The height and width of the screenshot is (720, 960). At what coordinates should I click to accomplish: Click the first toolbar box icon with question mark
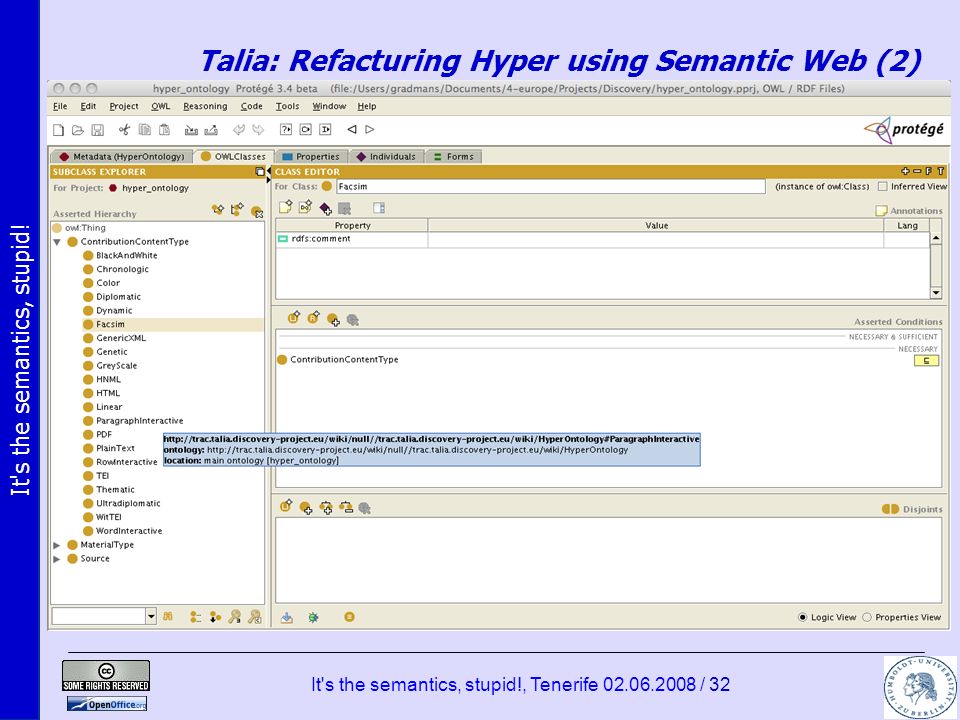(x=285, y=130)
